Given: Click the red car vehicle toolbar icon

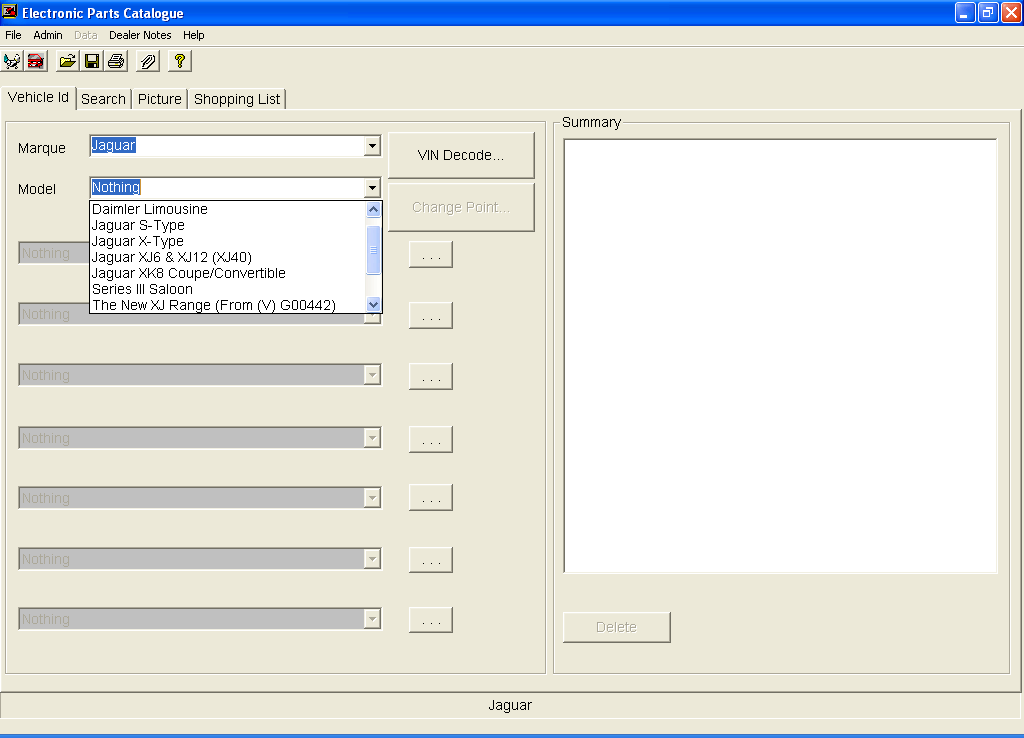Looking at the screenshot, I should (x=36, y=61).
